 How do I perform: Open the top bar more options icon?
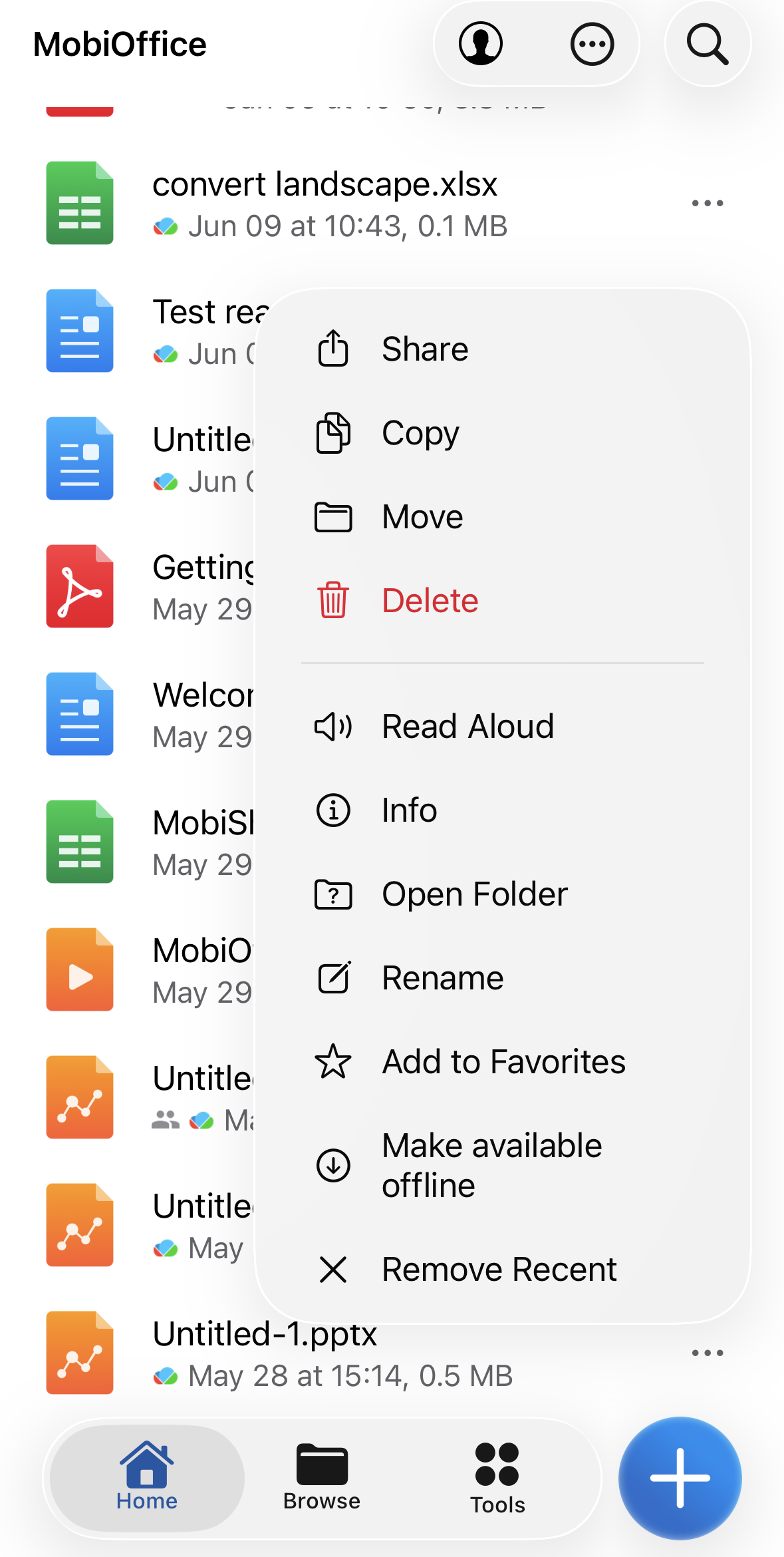coord(592,44)
